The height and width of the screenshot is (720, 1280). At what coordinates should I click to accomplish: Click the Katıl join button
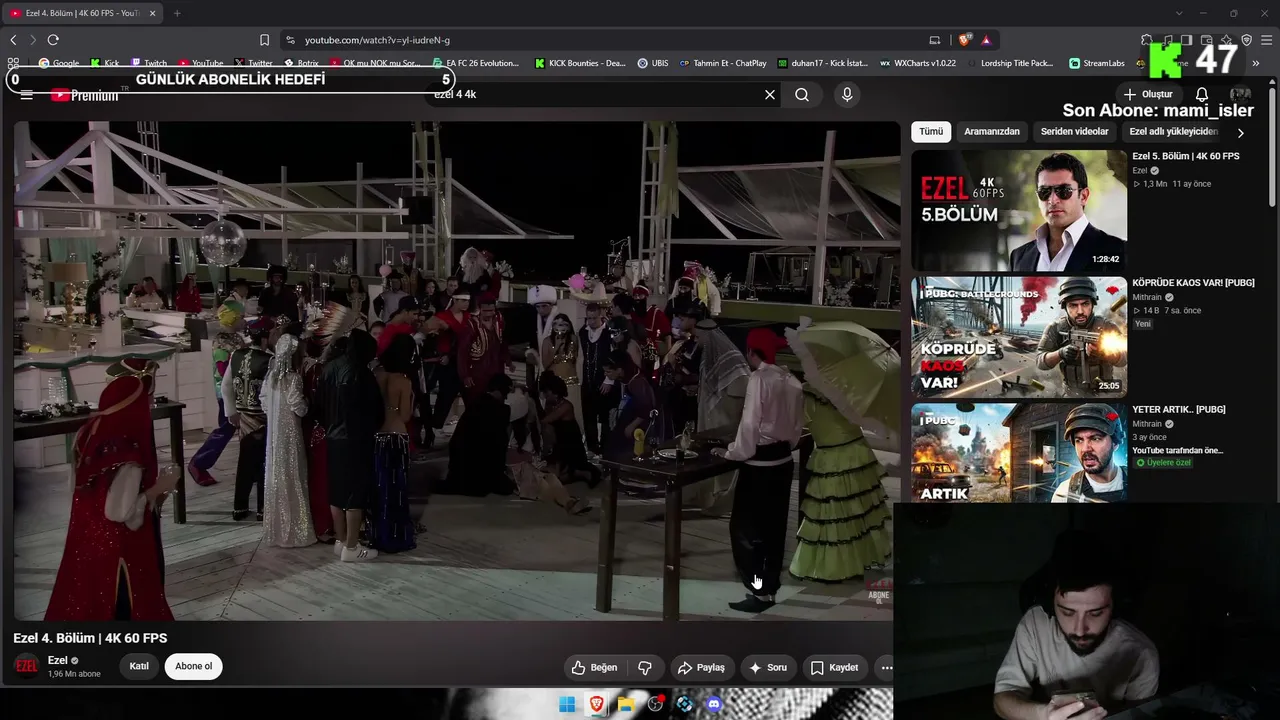139,667
